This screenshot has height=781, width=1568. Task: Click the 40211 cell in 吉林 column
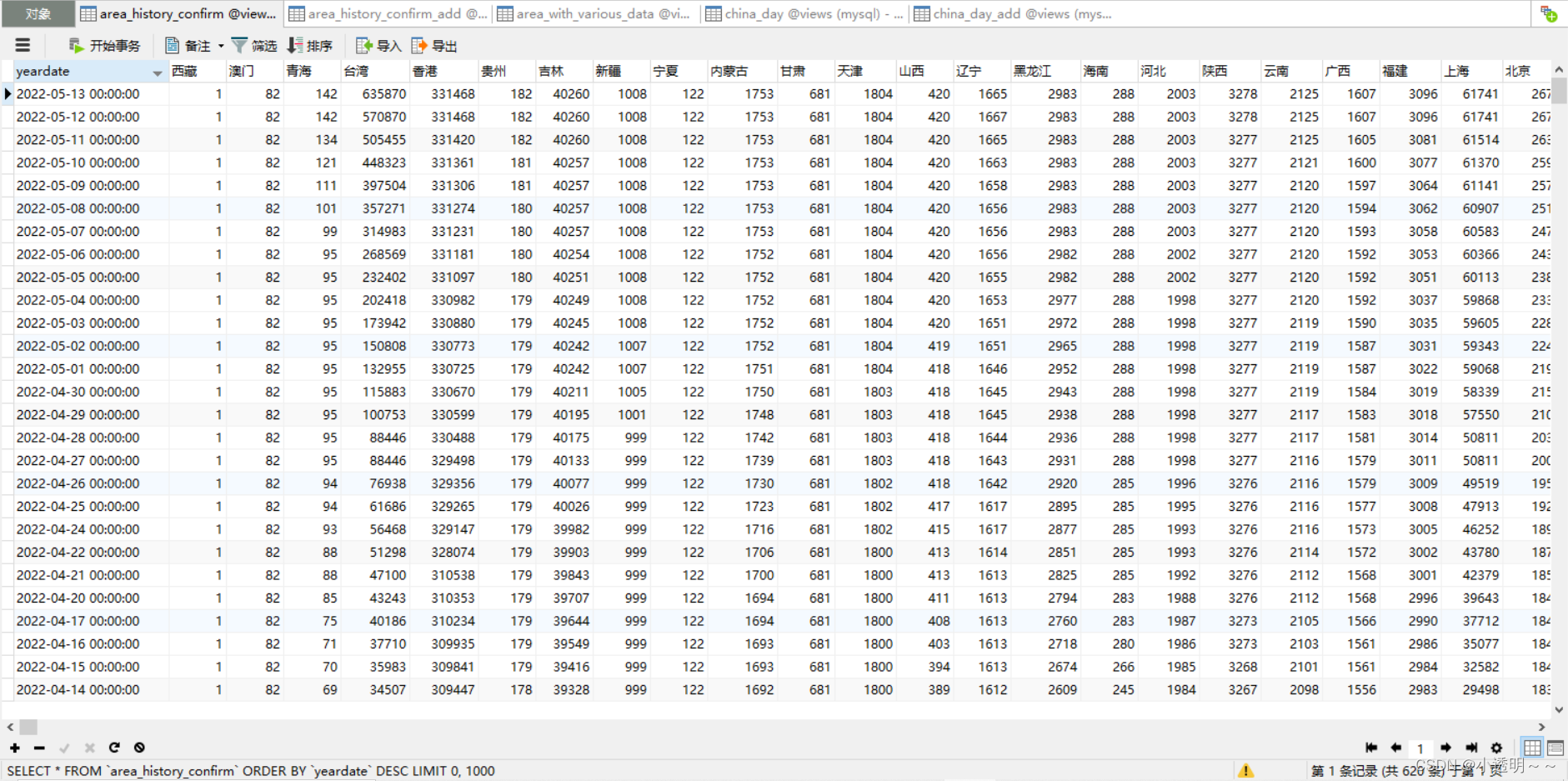pos(564,392)
